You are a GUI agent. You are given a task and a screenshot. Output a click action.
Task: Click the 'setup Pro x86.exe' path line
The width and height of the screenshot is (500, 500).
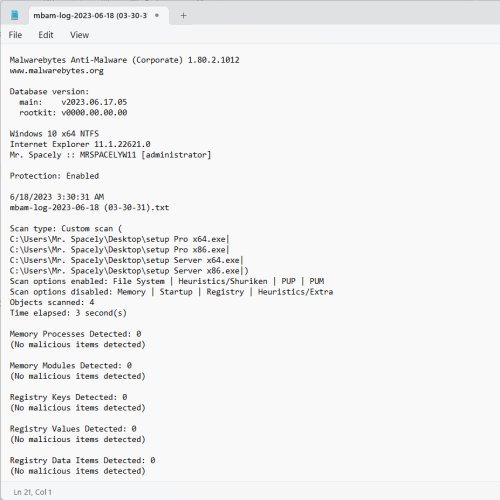click(x=119, y=250)
